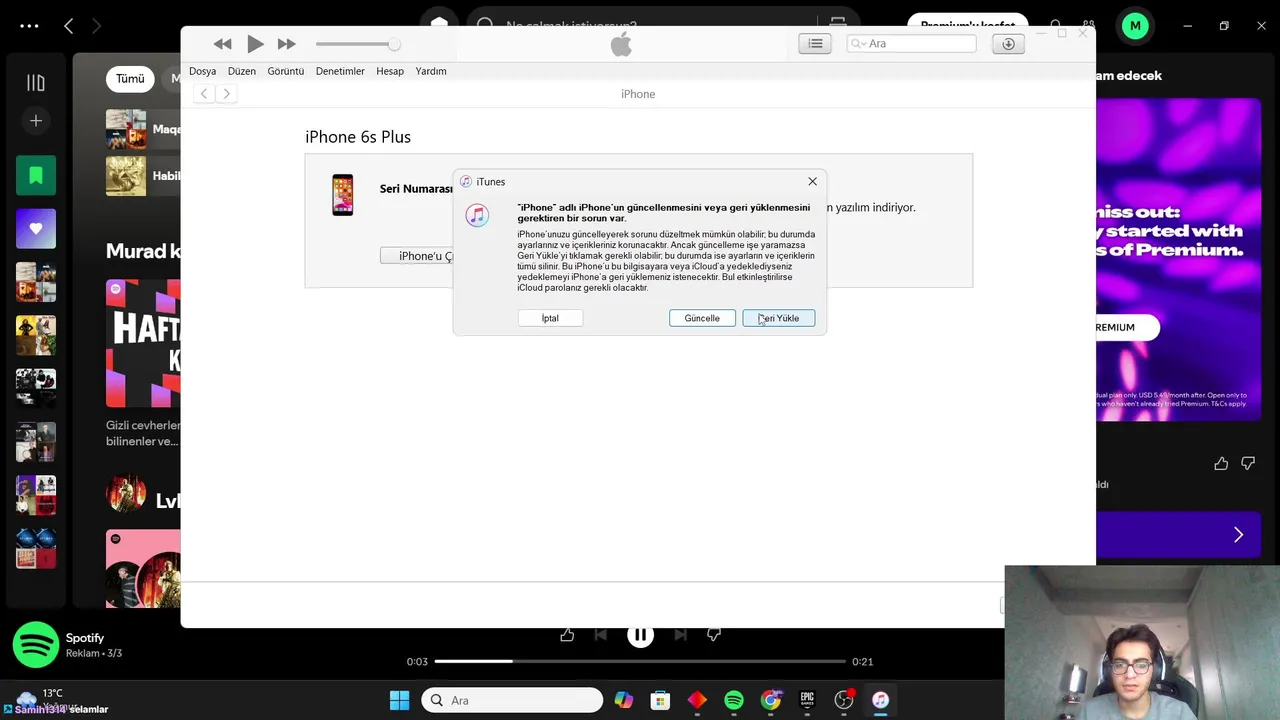Cancel the dialog with İptal
This screenshot has width=1280, height=720.
[550, 318]
